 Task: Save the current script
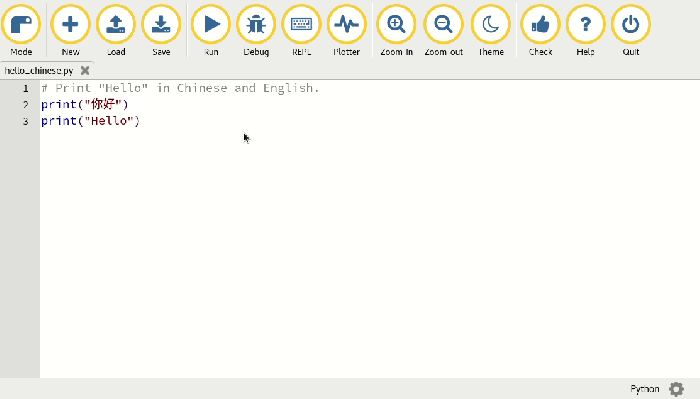tap(161, 30)
